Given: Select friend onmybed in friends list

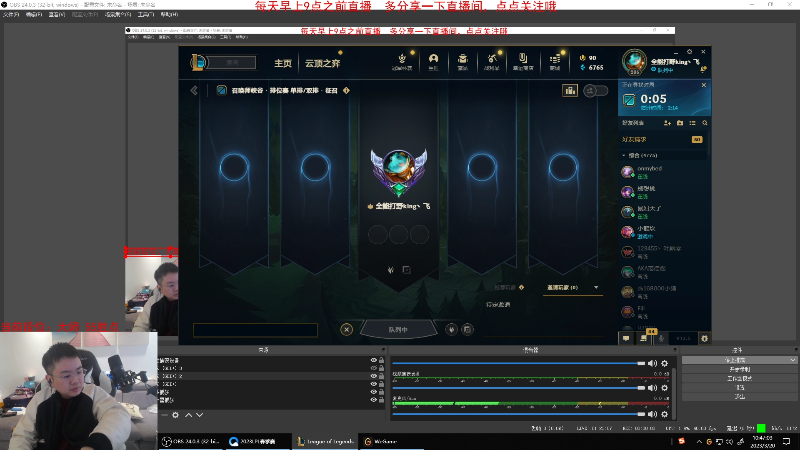Looking at the screenshot, I should point(663,172).
